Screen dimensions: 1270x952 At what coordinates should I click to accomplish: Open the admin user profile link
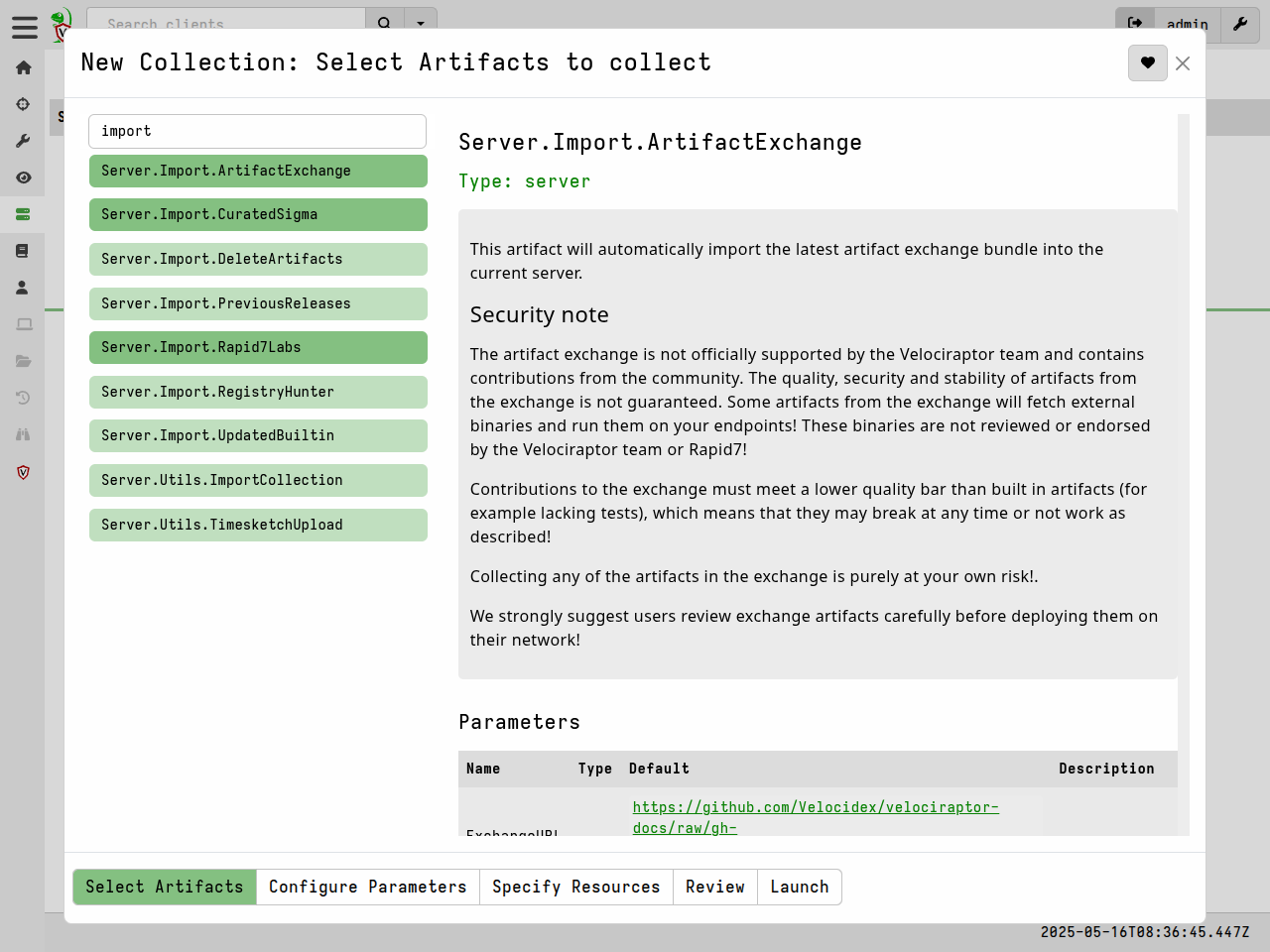[1187, 25]
